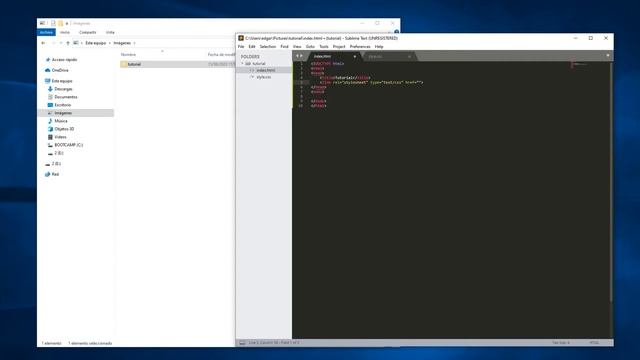Close the index.html tab
Image resolution: width=640 pixels, height=360 pixels.
[355, 56]
